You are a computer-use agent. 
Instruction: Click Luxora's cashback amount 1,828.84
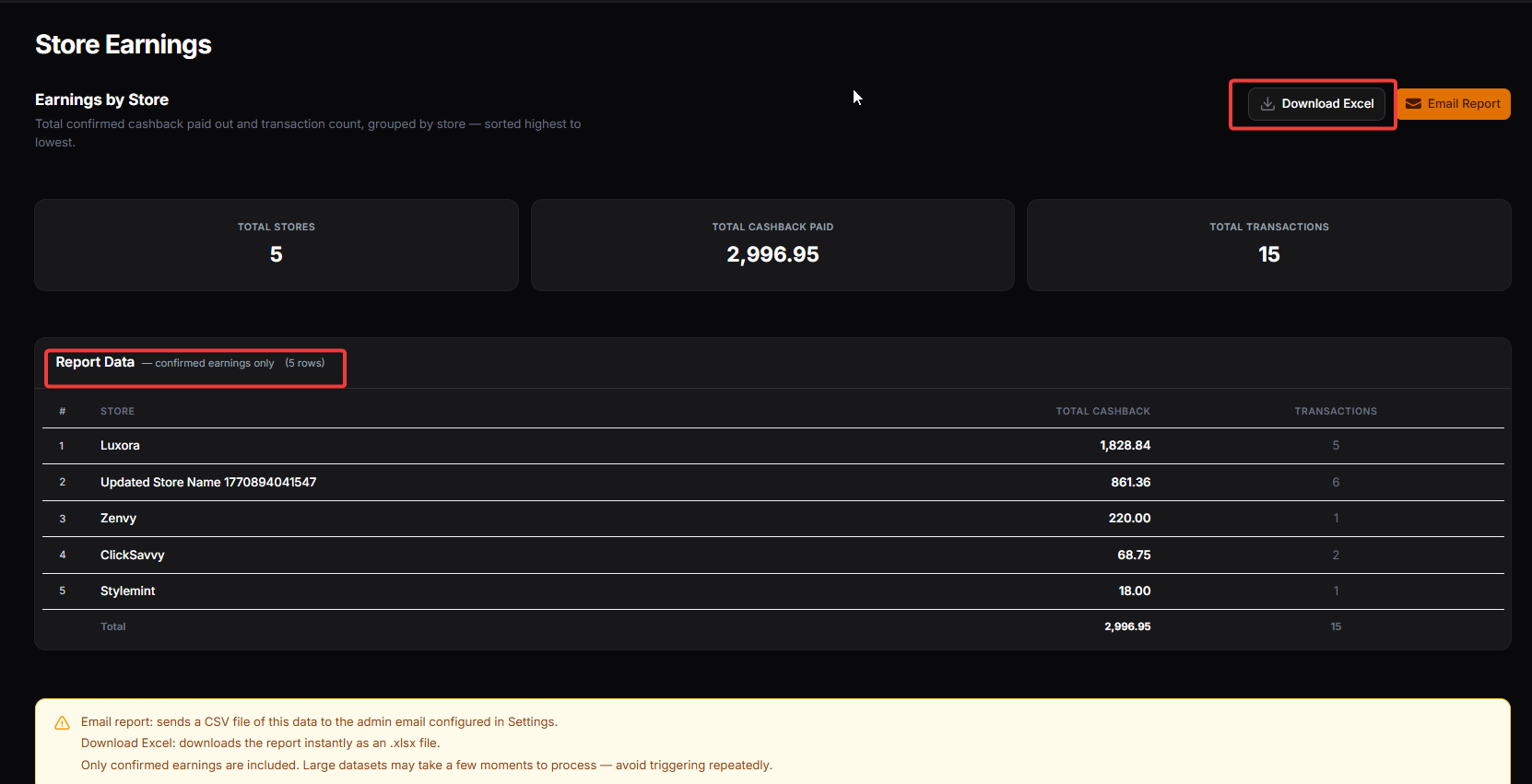[1125, 446]
